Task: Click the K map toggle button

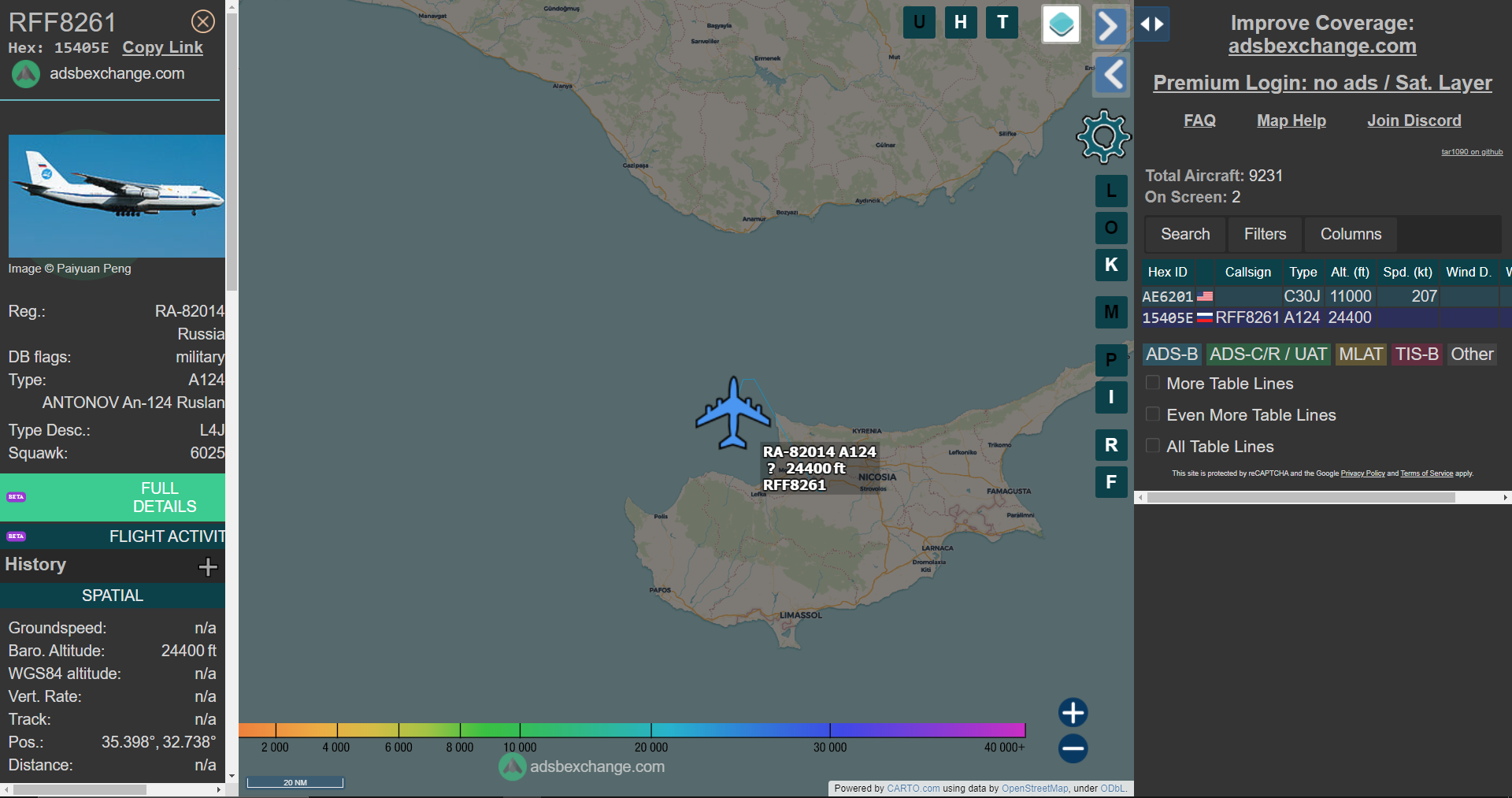Action: coord(1111,265)
